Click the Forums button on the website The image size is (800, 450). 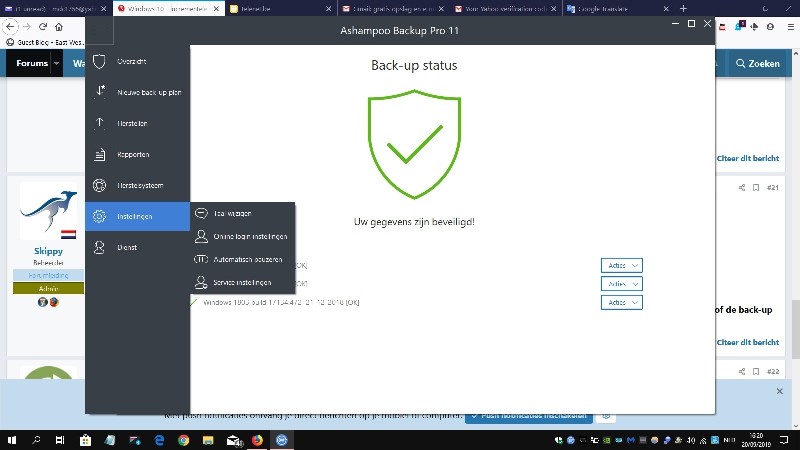pyautogui.click(x=32, y=63)
